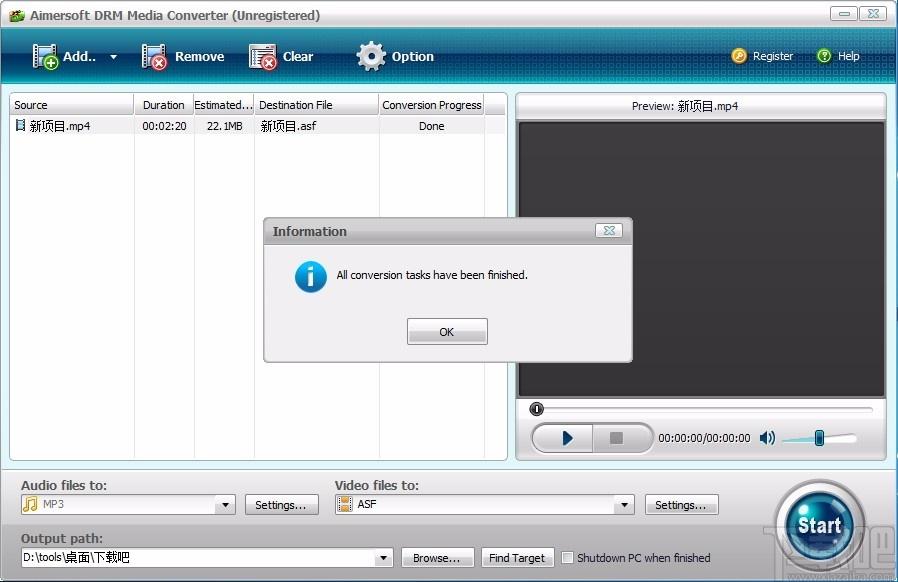Close the Information dialog

pos(609,230)
